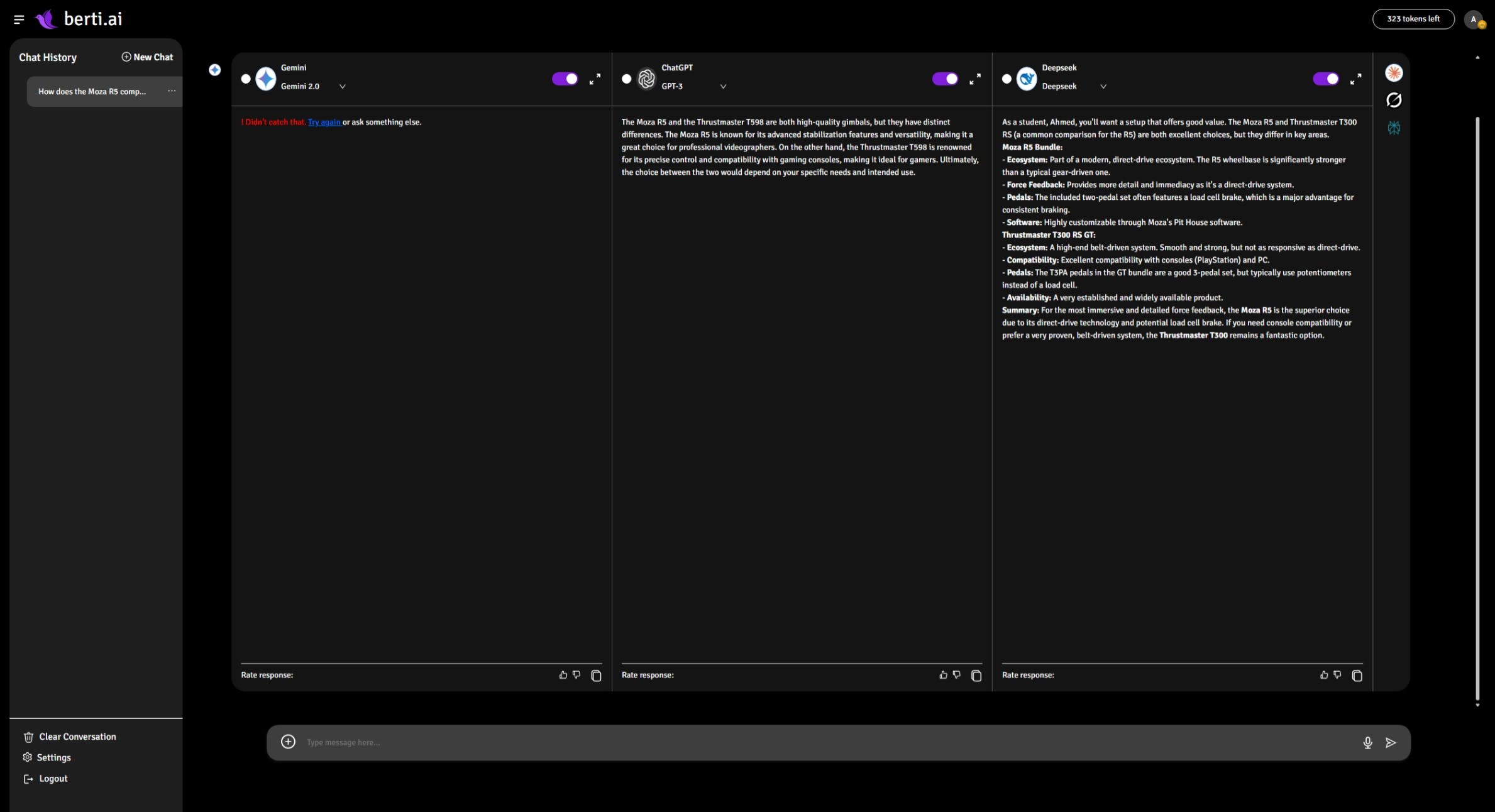Expand the Gemini panel to fullscreen
The width and height of the screenshot is (1495, 812).
pyautogui.click(x=595, y=79)
